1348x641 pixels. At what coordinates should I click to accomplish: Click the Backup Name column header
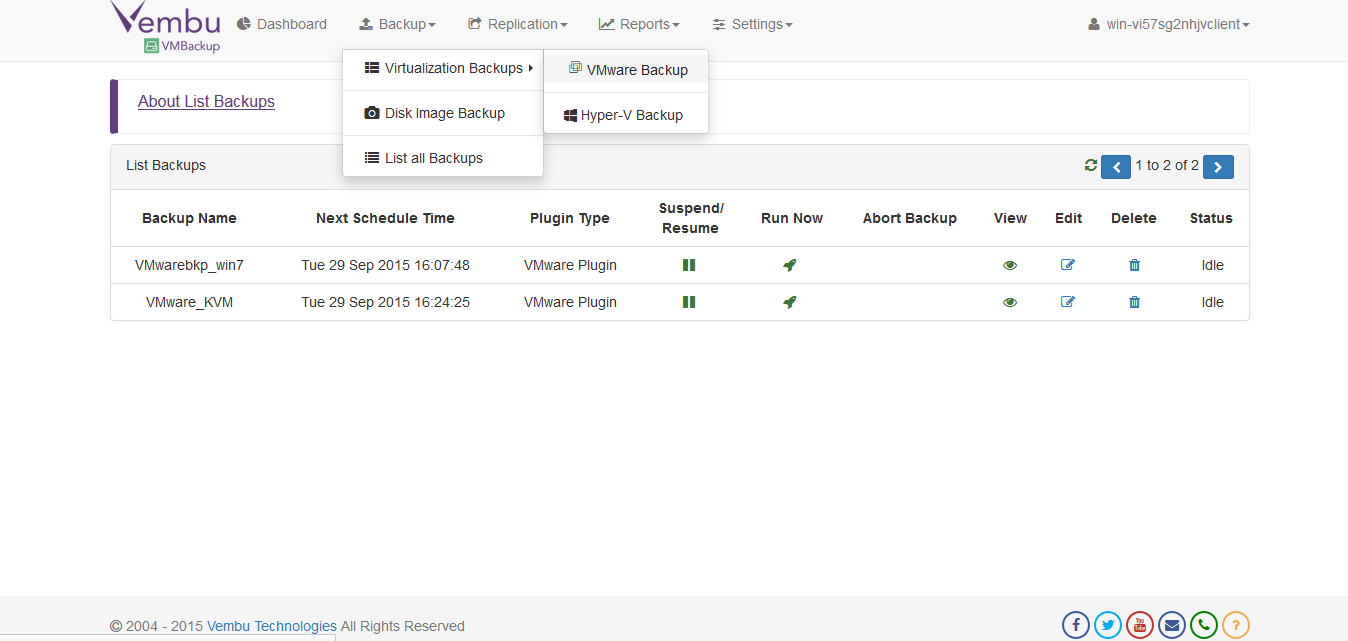[x=189, y=218]
